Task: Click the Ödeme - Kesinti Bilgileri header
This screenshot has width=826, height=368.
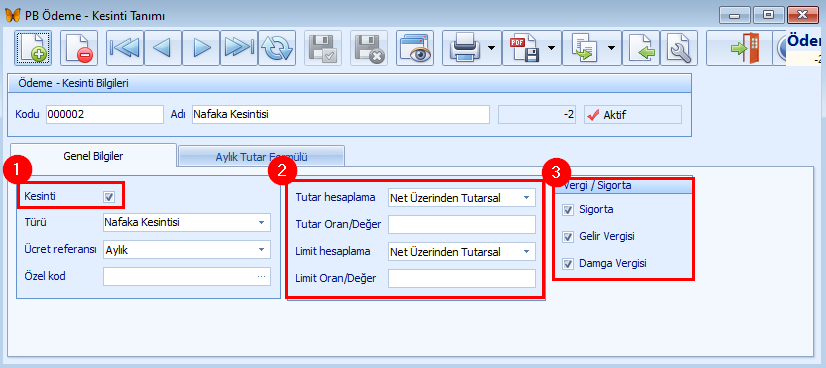Action: [x=349, y=83]
